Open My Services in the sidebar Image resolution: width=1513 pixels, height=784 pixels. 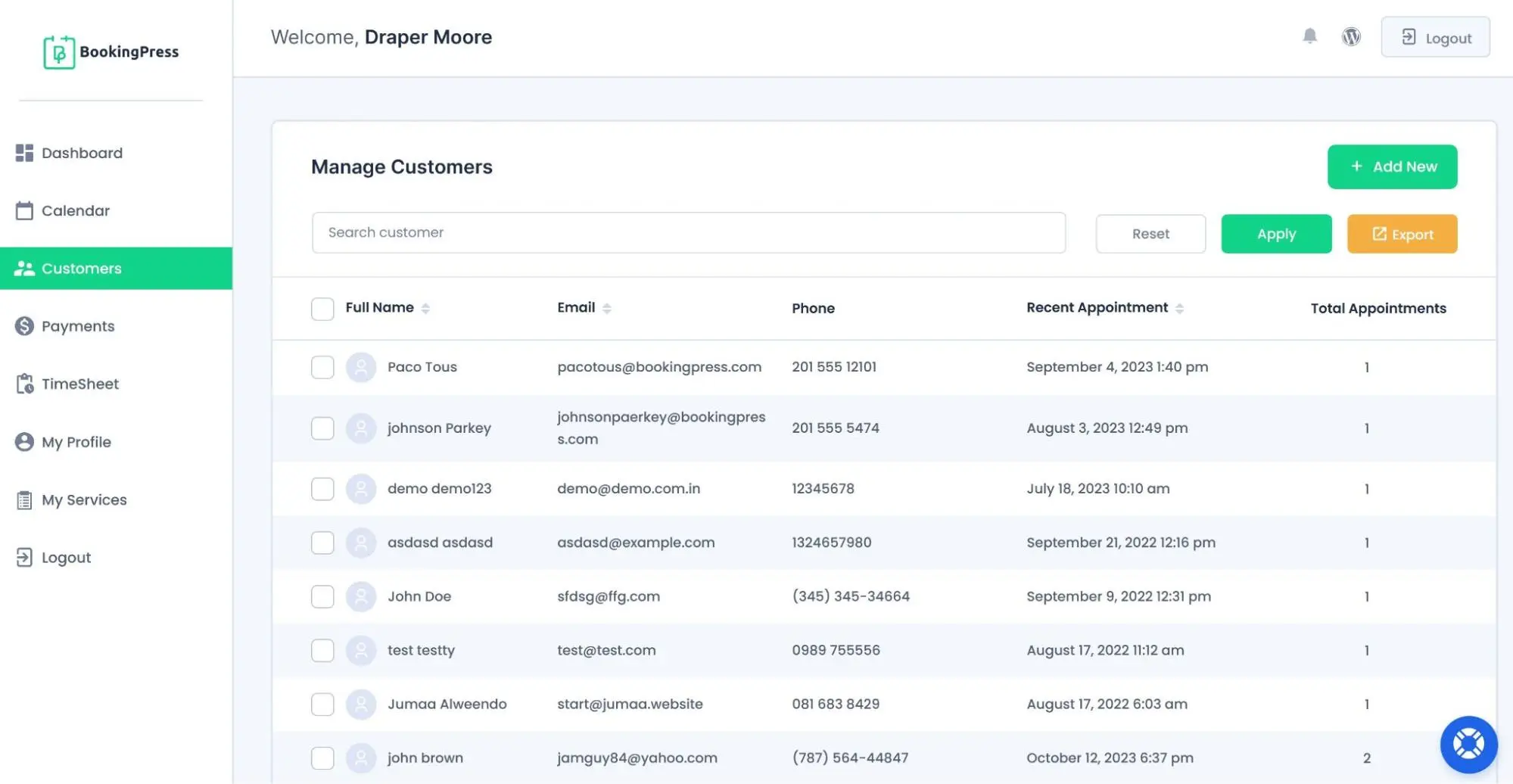point(83,500)
